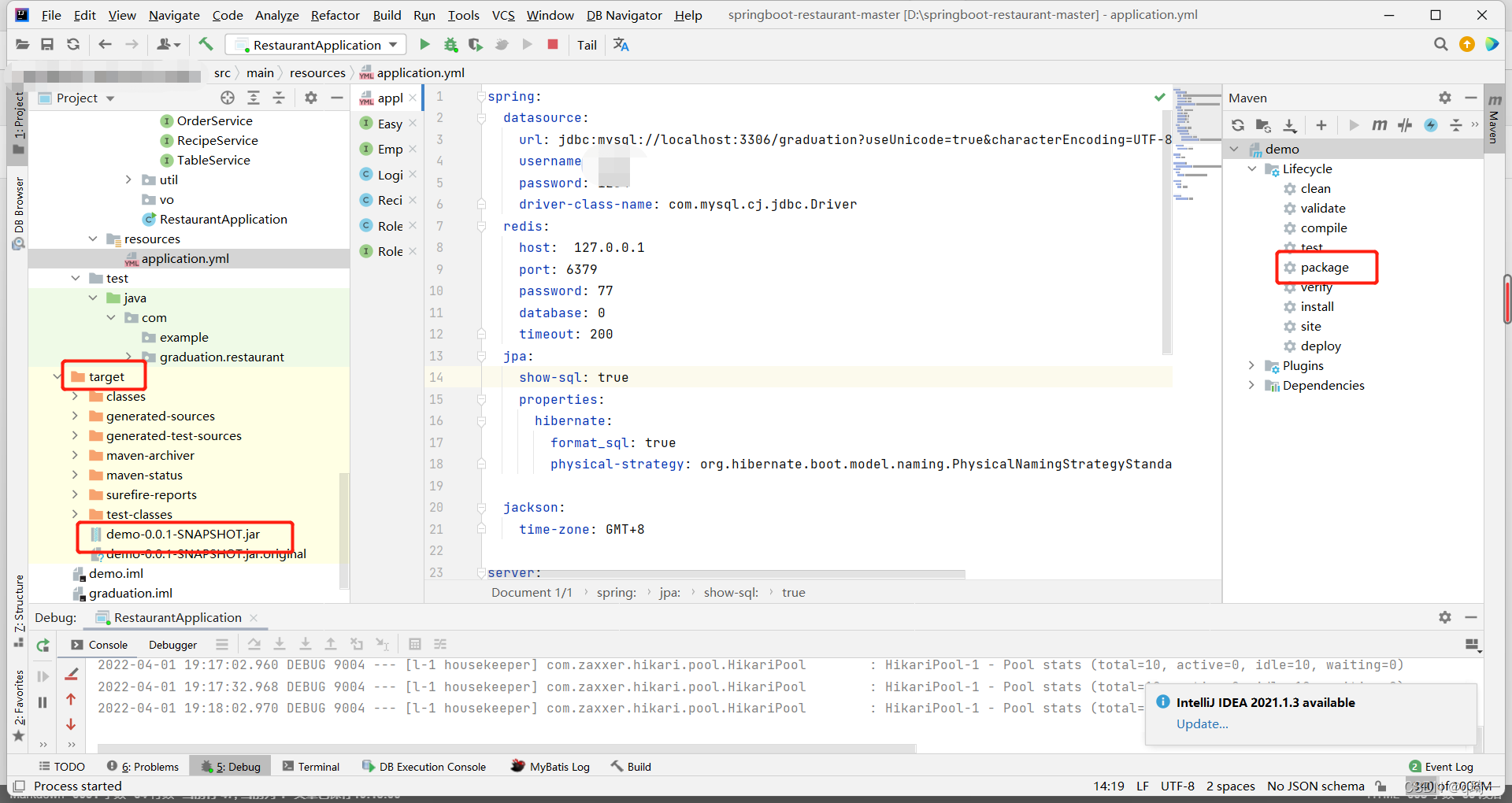Click the Tail button in the toolbar
The image size is (1512, 803).
(587, 45)
